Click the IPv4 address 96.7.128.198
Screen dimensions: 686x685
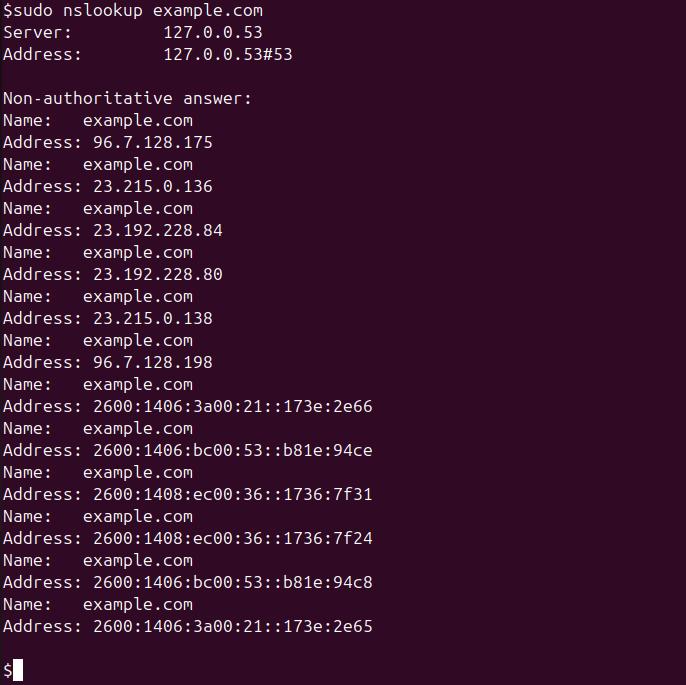point(153,362)
